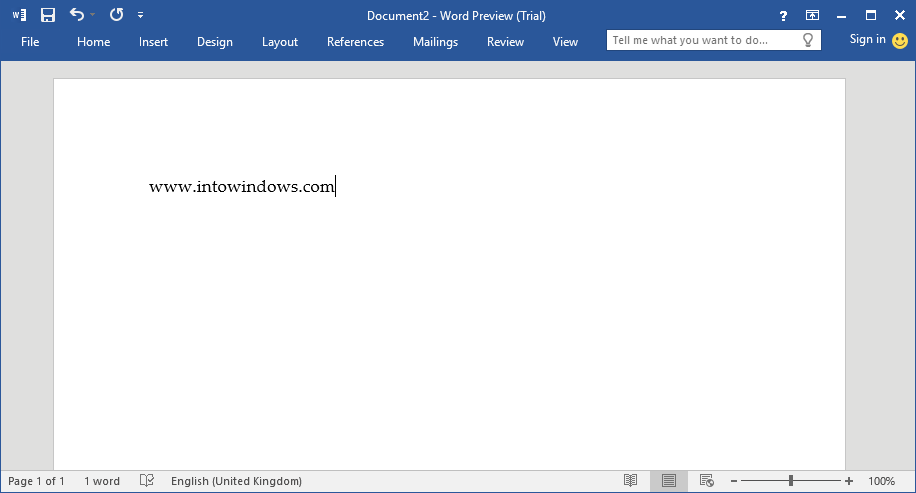Select the Design tab

tap(214, 41)
